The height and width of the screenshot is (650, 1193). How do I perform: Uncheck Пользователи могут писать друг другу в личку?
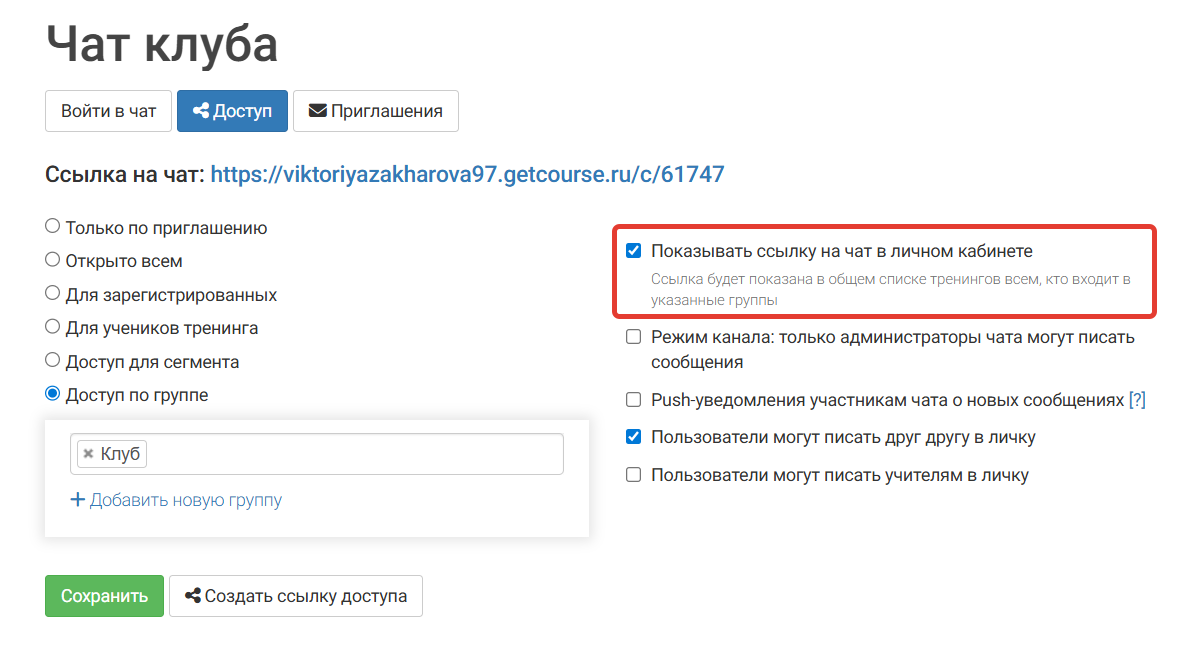click(633, 437)
